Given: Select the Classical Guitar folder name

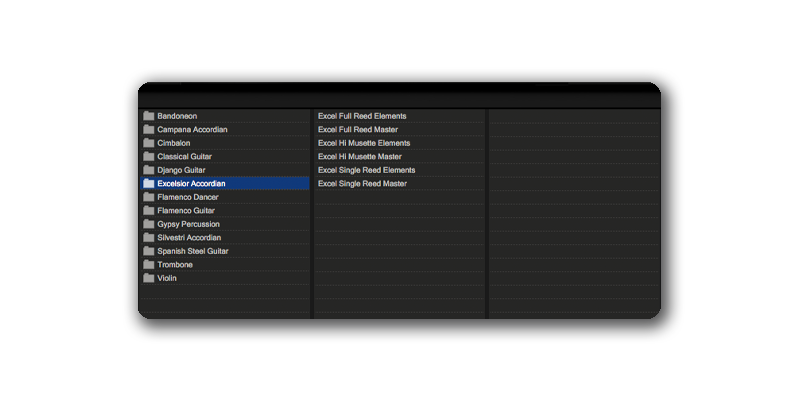Looking at the screenshot, I should [184, 157].
